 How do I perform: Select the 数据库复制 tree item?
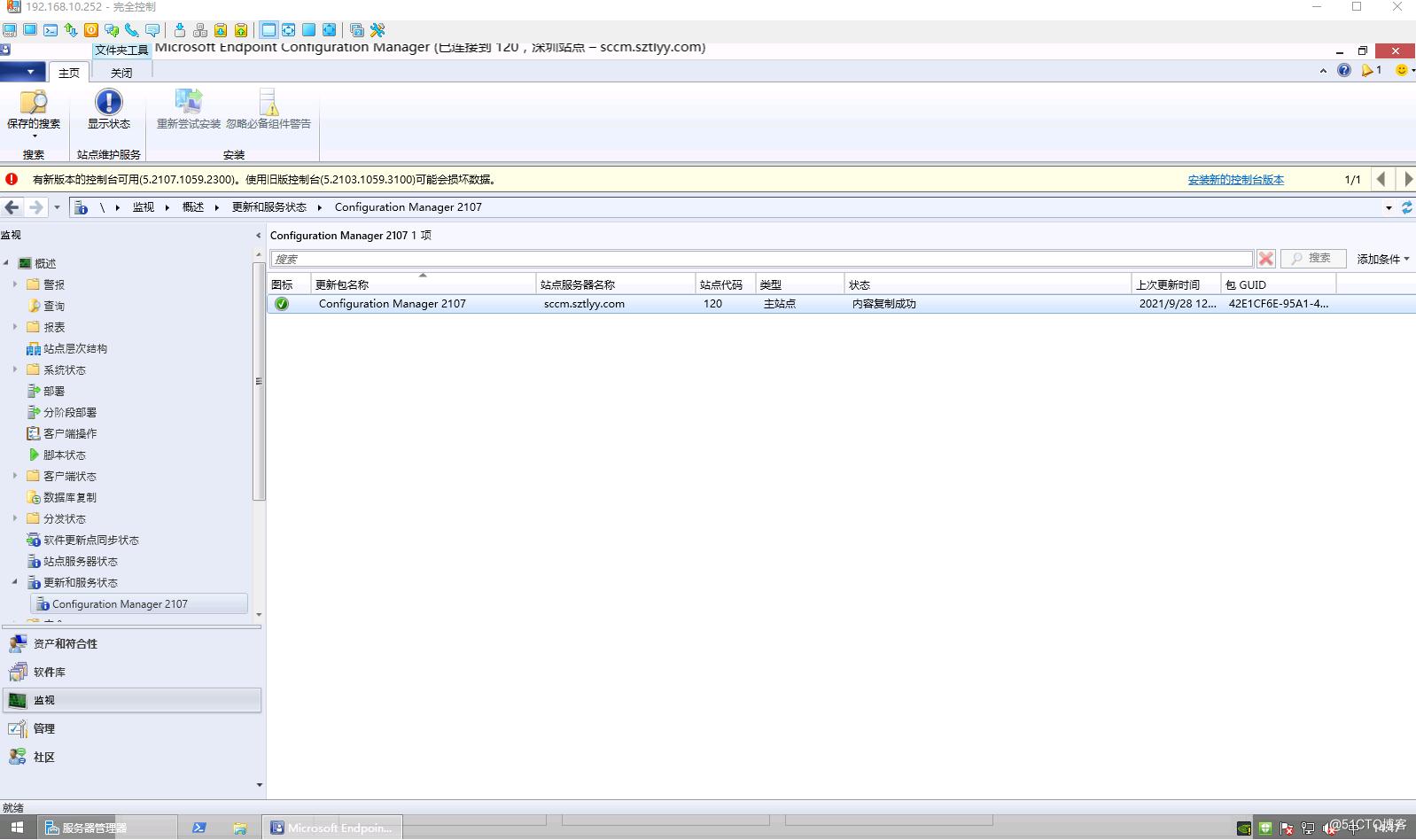click(61, 497)
